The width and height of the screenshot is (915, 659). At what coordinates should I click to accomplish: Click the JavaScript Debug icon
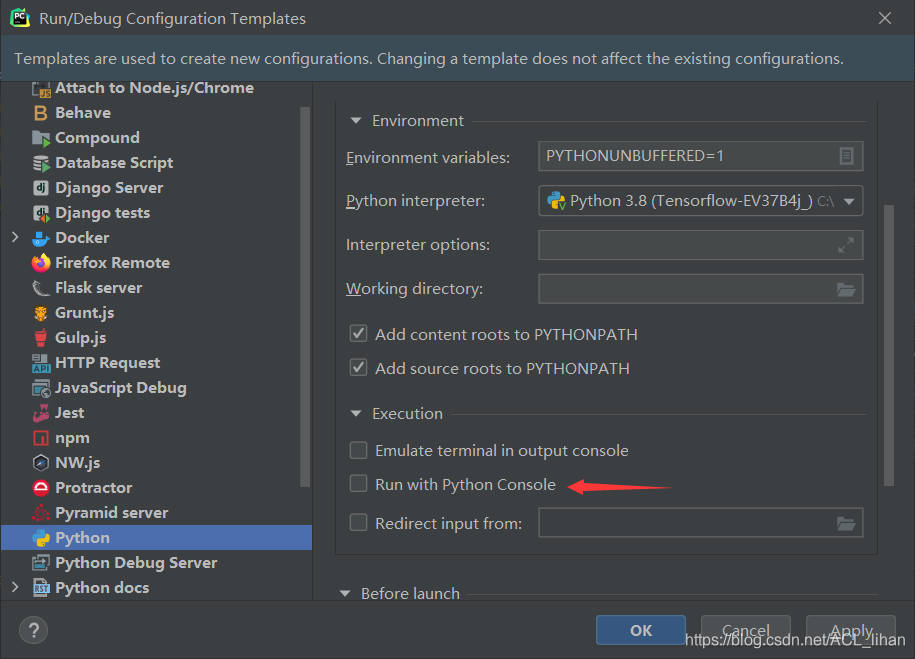(41, 388)
